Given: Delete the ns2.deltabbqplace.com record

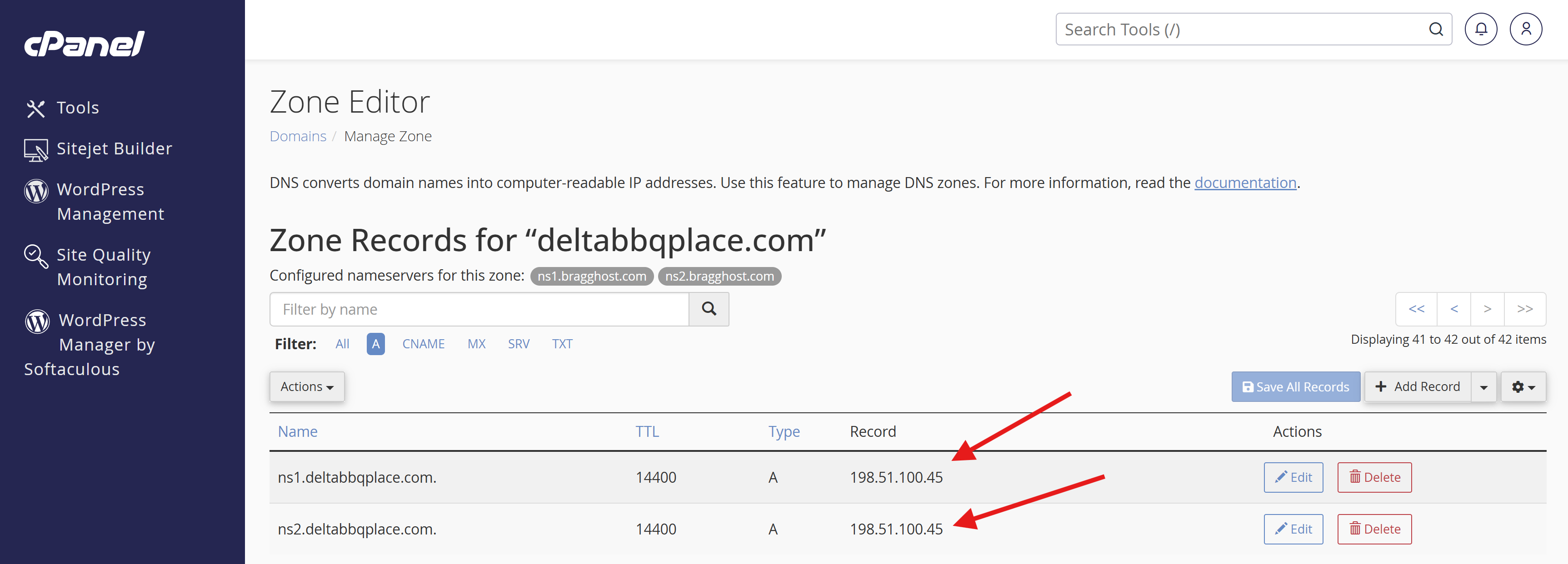Looking at the screenshot, I should (x=1374, y=529).
